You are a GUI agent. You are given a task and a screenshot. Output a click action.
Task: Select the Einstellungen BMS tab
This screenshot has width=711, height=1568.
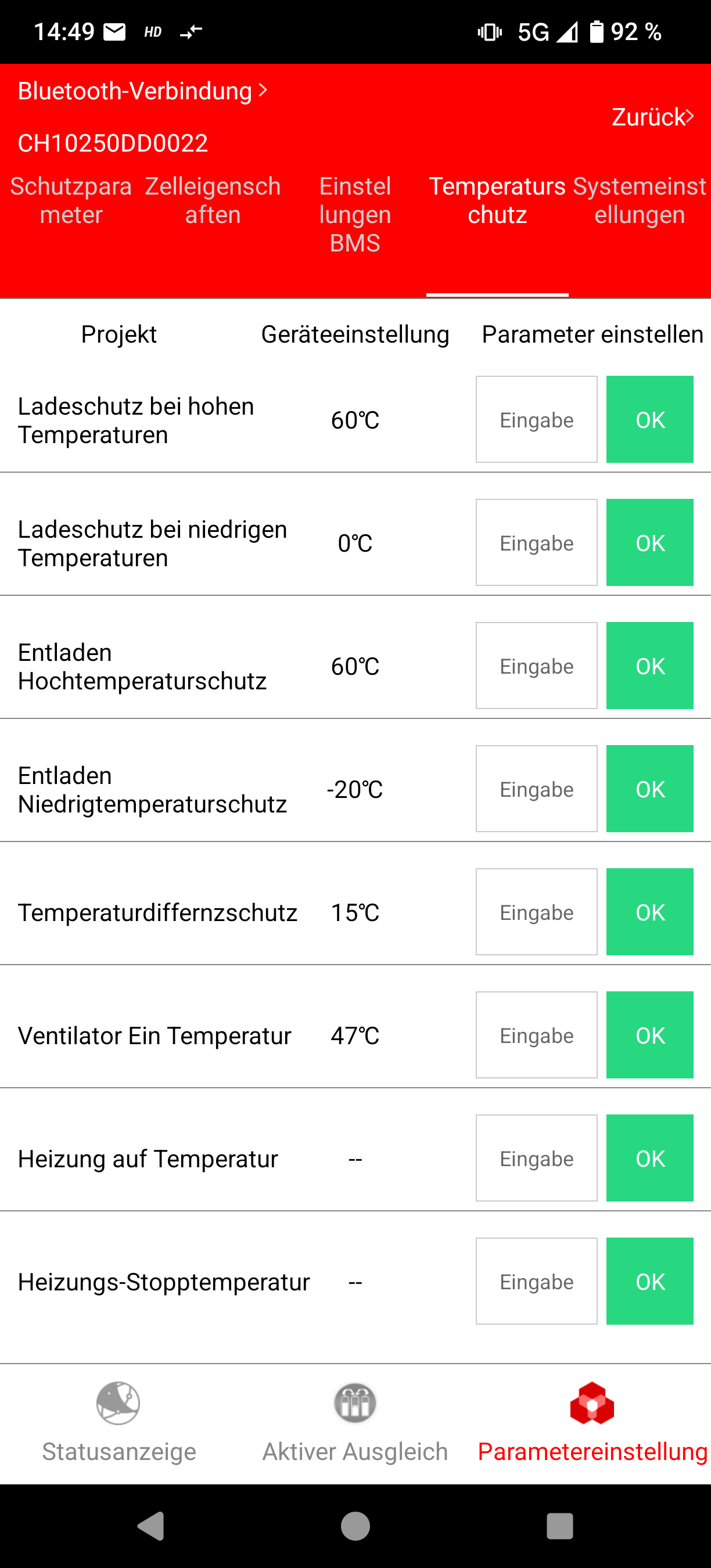click(355, 214)
